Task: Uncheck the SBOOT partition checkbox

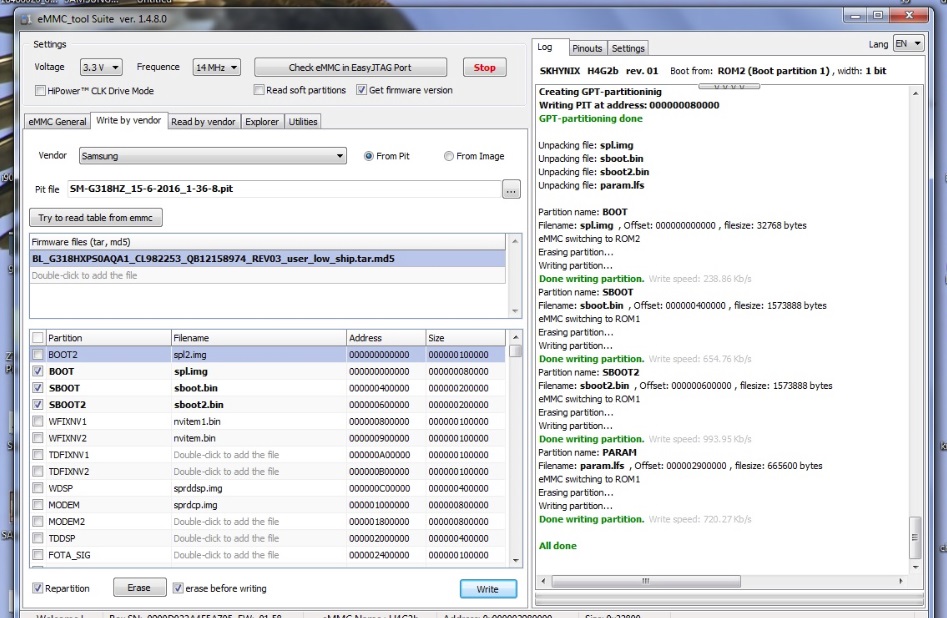Action: [38, 388]
